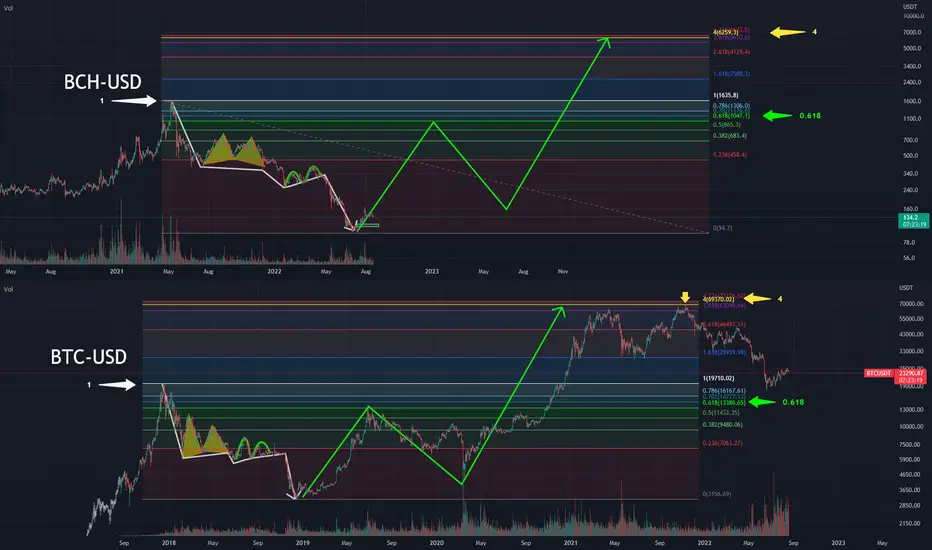Click 2023 on the BCH chart time axis

(432, 272)
